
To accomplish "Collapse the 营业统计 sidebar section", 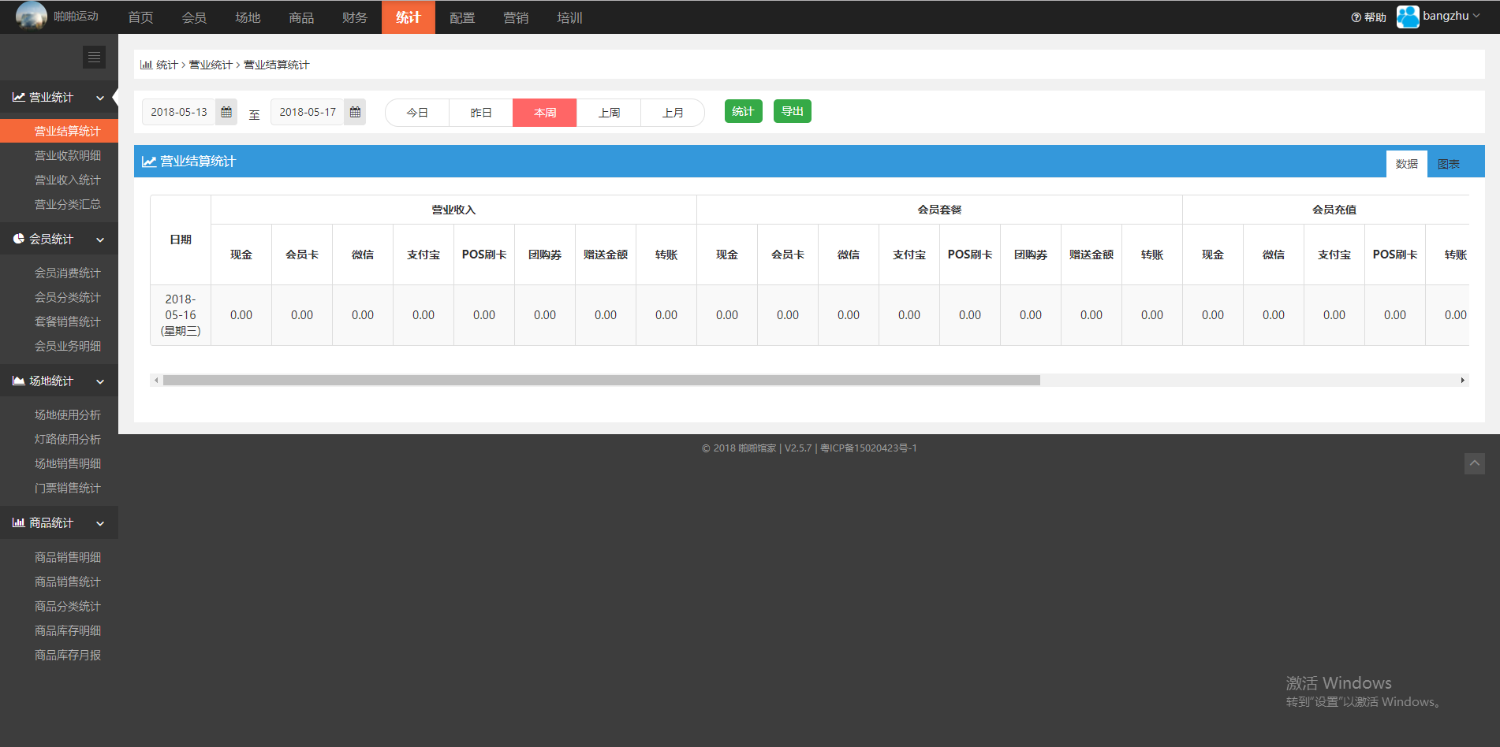I will pyautogui.click(x=59, y=97).
